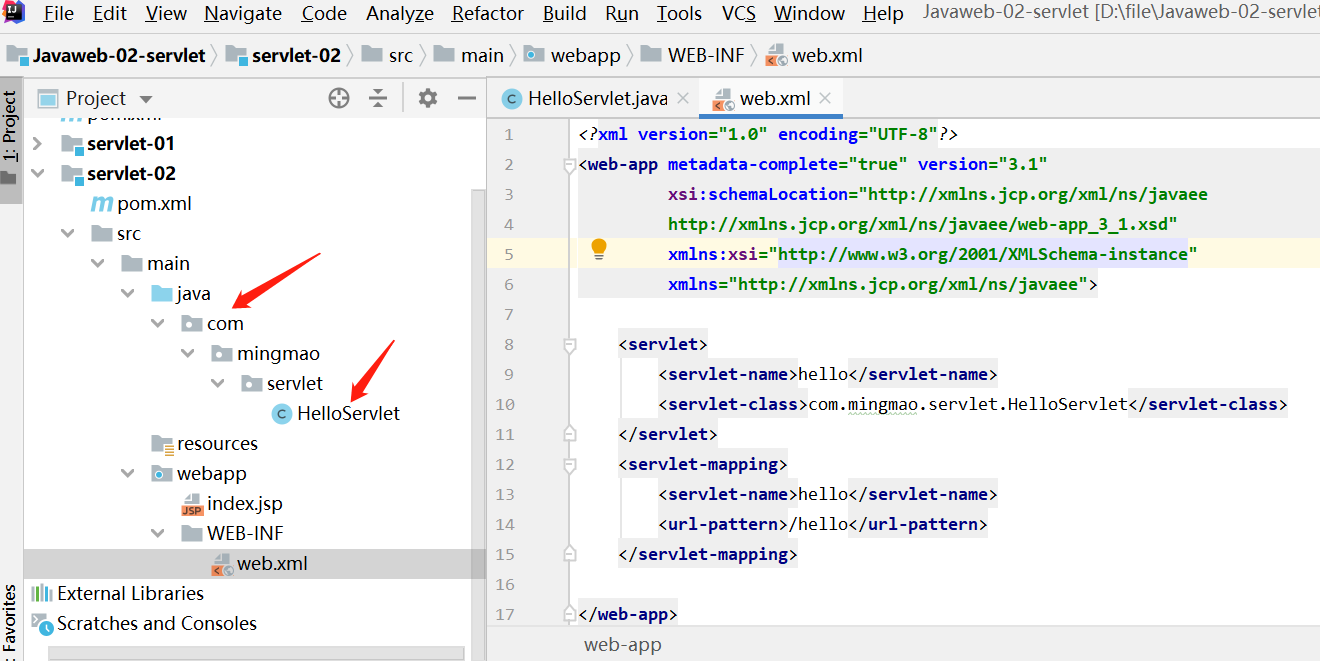Open the Edit menu

(109, 13)
